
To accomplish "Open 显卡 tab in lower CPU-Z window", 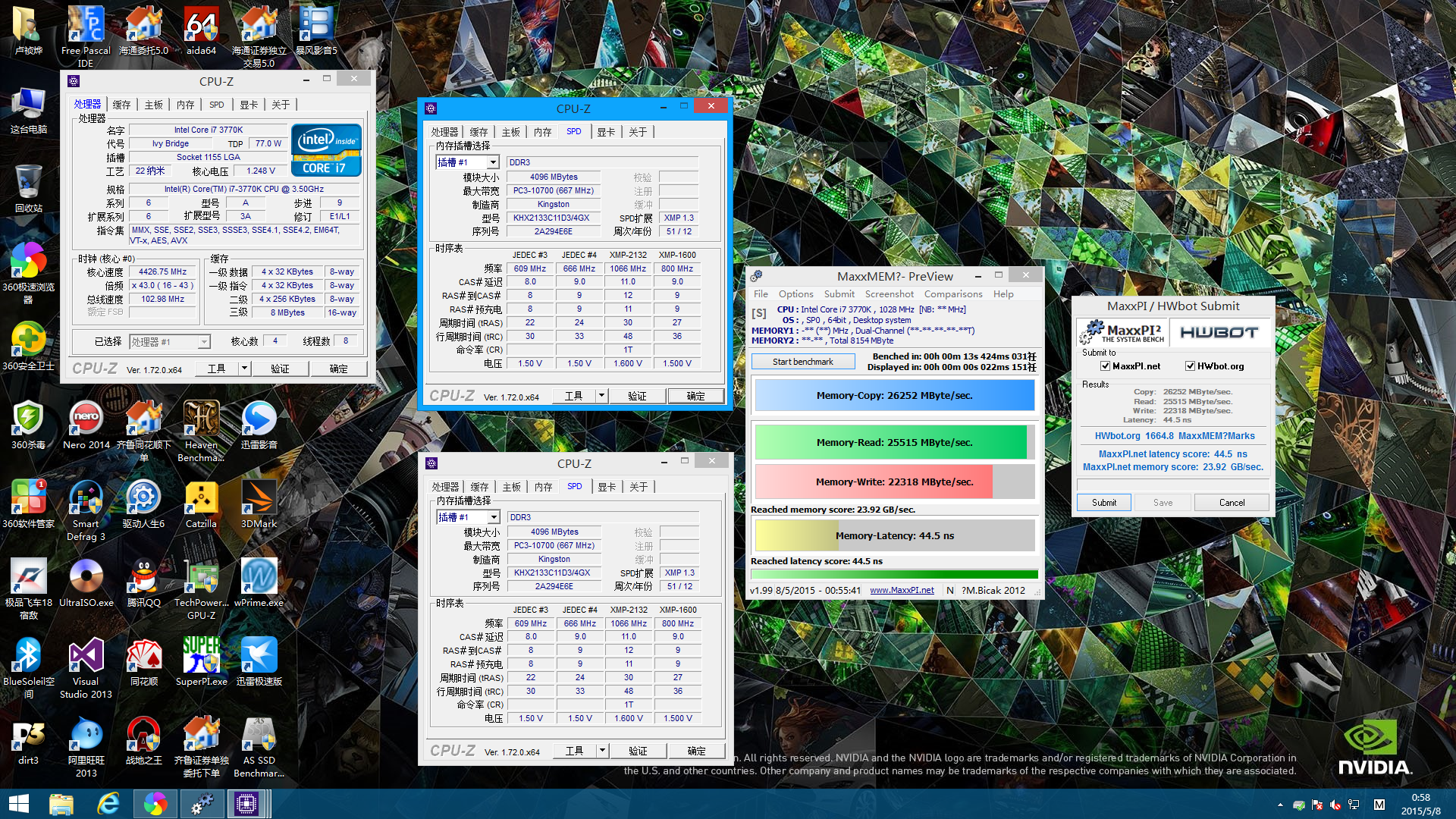I will tap(607, 487).
